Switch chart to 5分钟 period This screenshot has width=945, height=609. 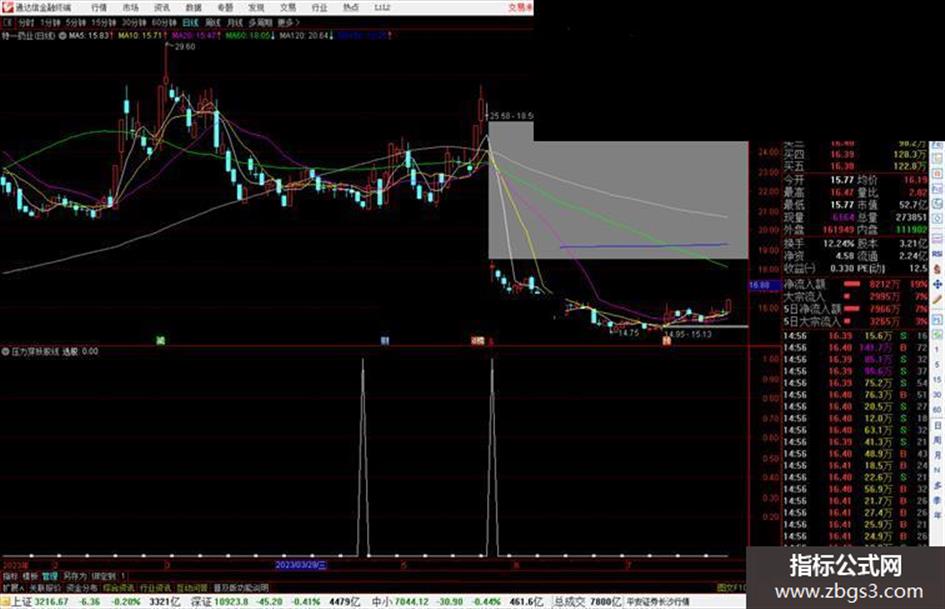click(x=75, y=22)
